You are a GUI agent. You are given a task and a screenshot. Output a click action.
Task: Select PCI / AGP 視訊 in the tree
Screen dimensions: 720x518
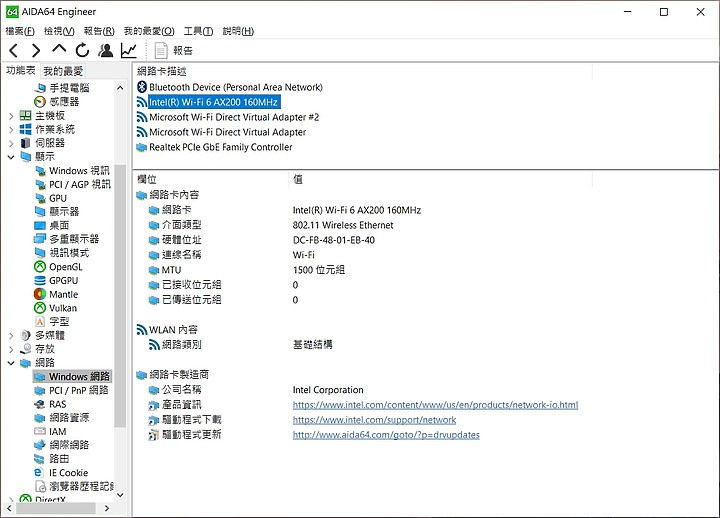[80, 184]
